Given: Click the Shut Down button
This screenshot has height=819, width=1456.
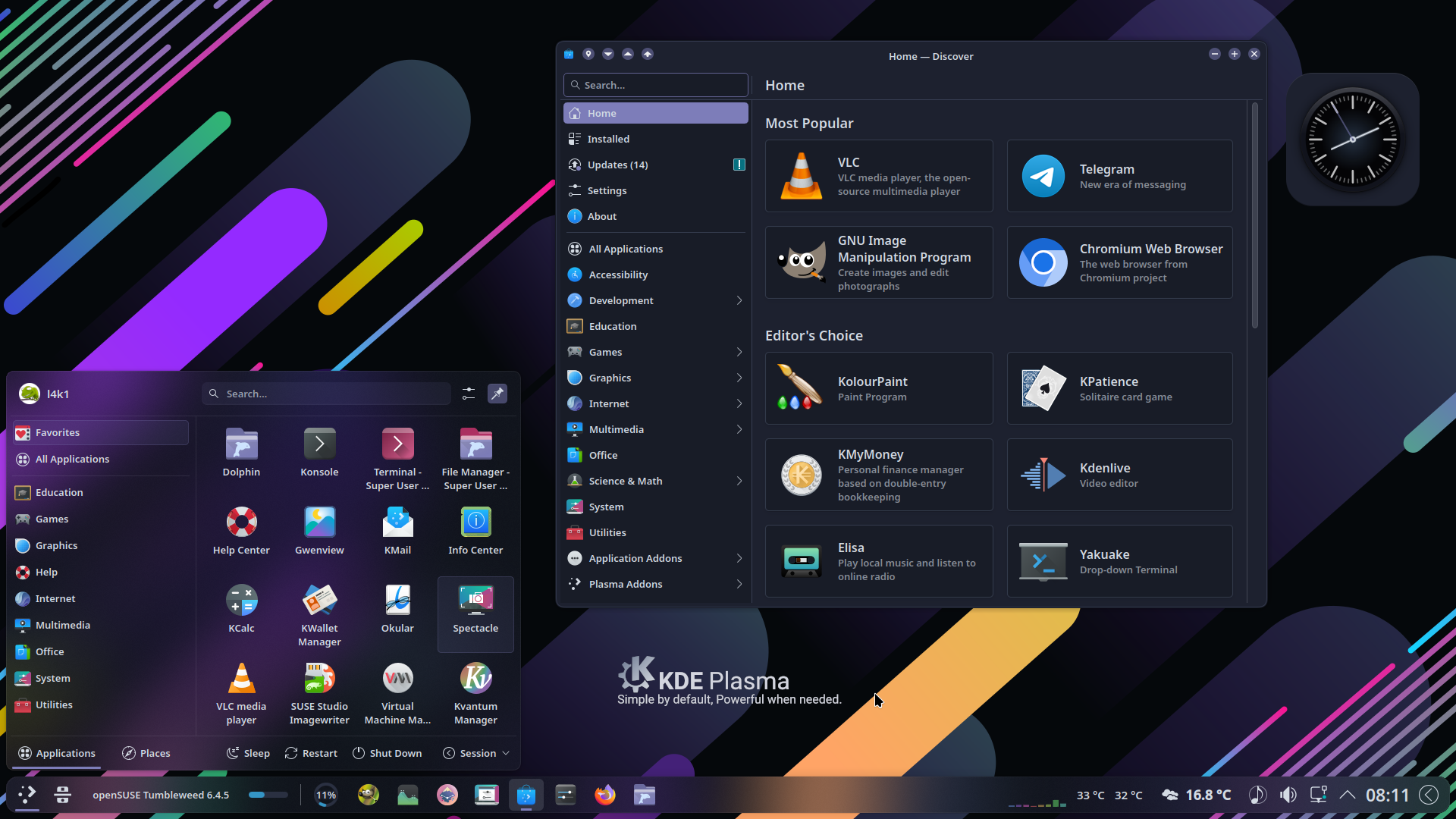Looking at the screenshot, I should pos(387,753).
